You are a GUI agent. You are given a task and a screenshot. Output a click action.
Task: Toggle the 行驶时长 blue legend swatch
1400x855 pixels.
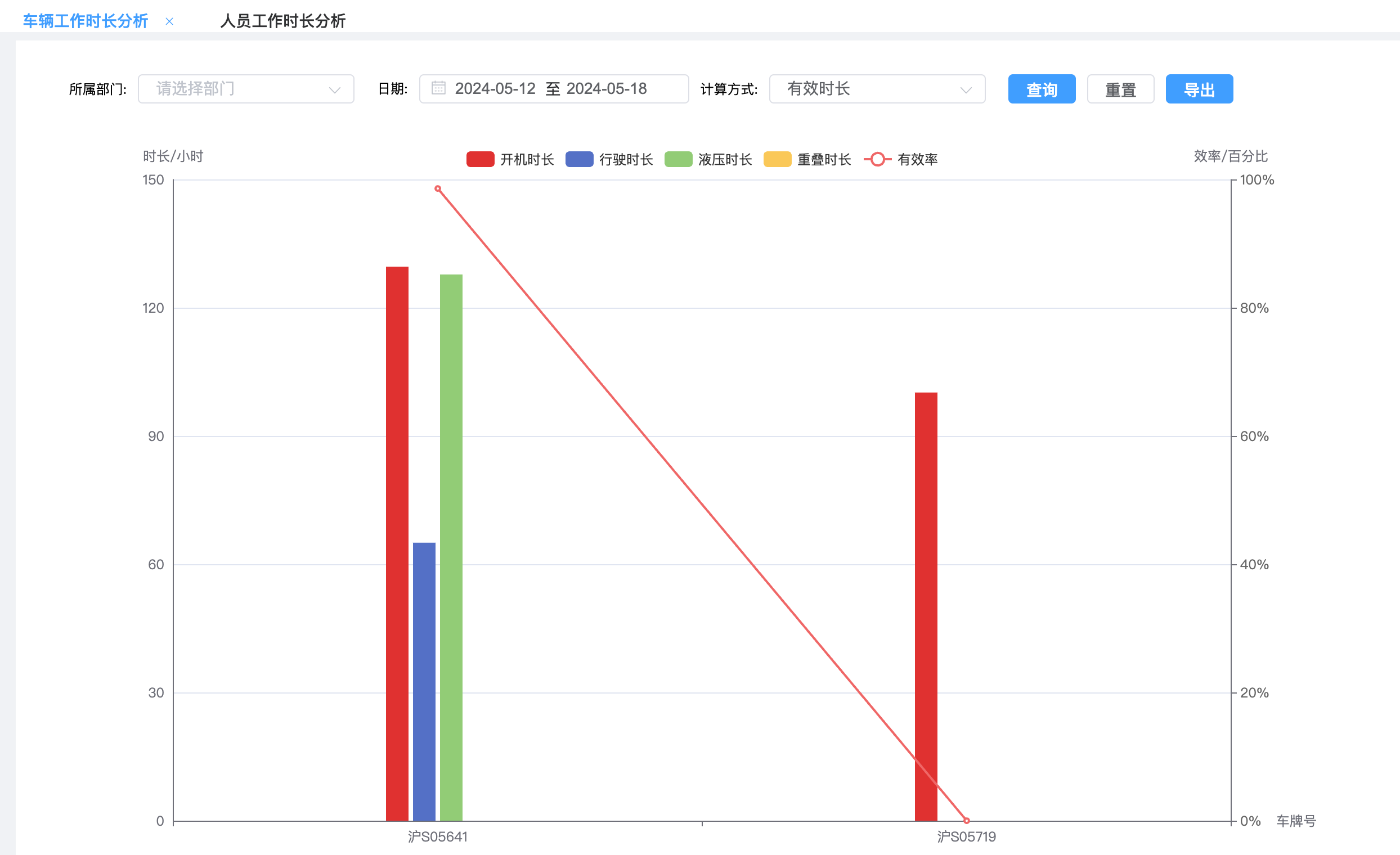(579, 159)
